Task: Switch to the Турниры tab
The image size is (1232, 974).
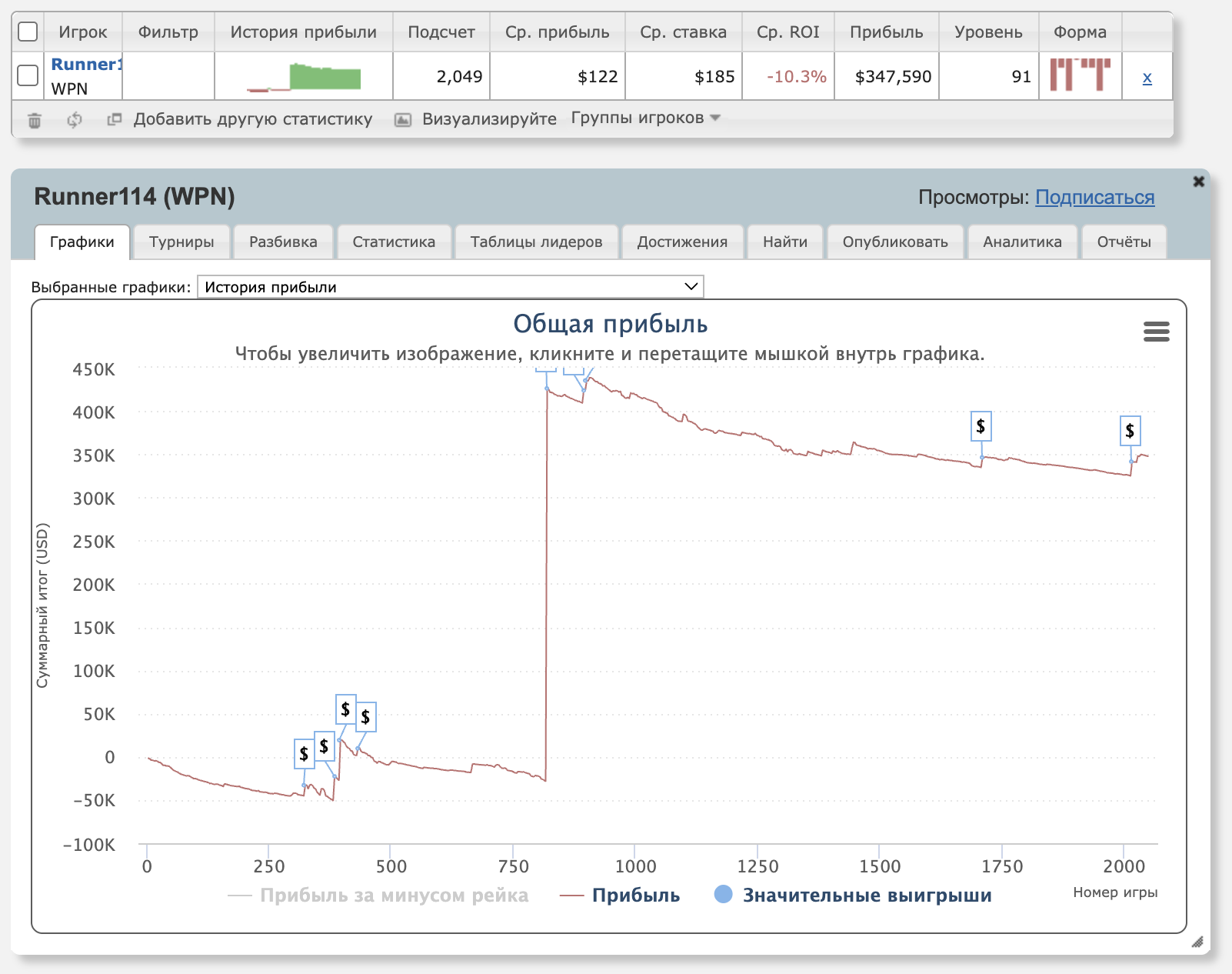Action: [181, 242]
